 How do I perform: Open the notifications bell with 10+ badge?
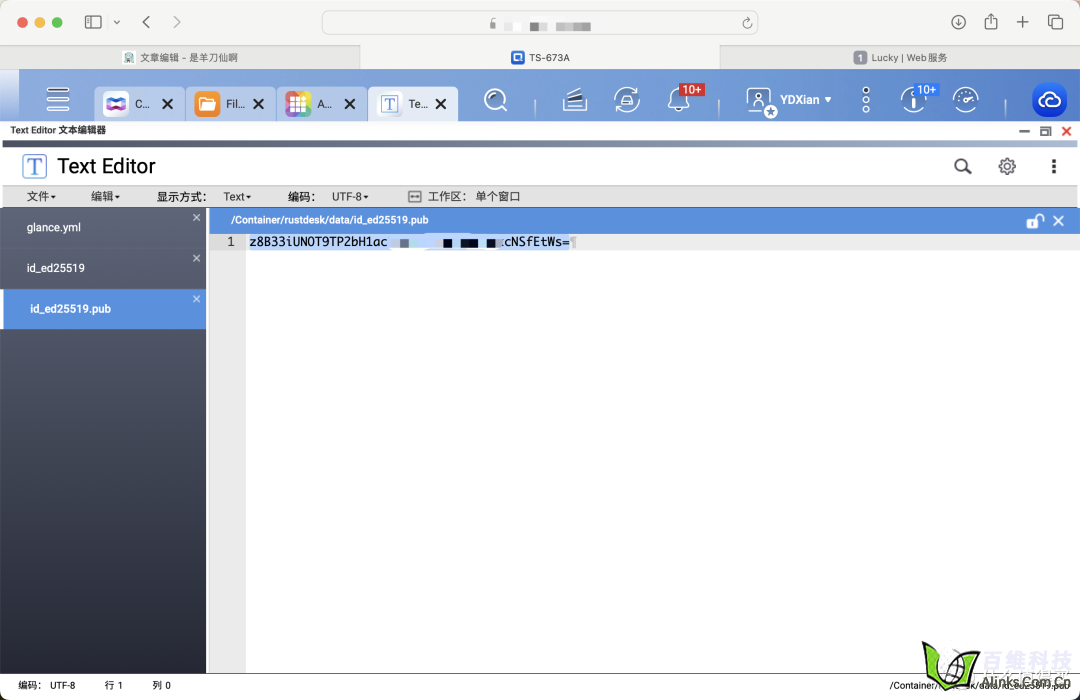pyautogui.click(x=679, y=100)
